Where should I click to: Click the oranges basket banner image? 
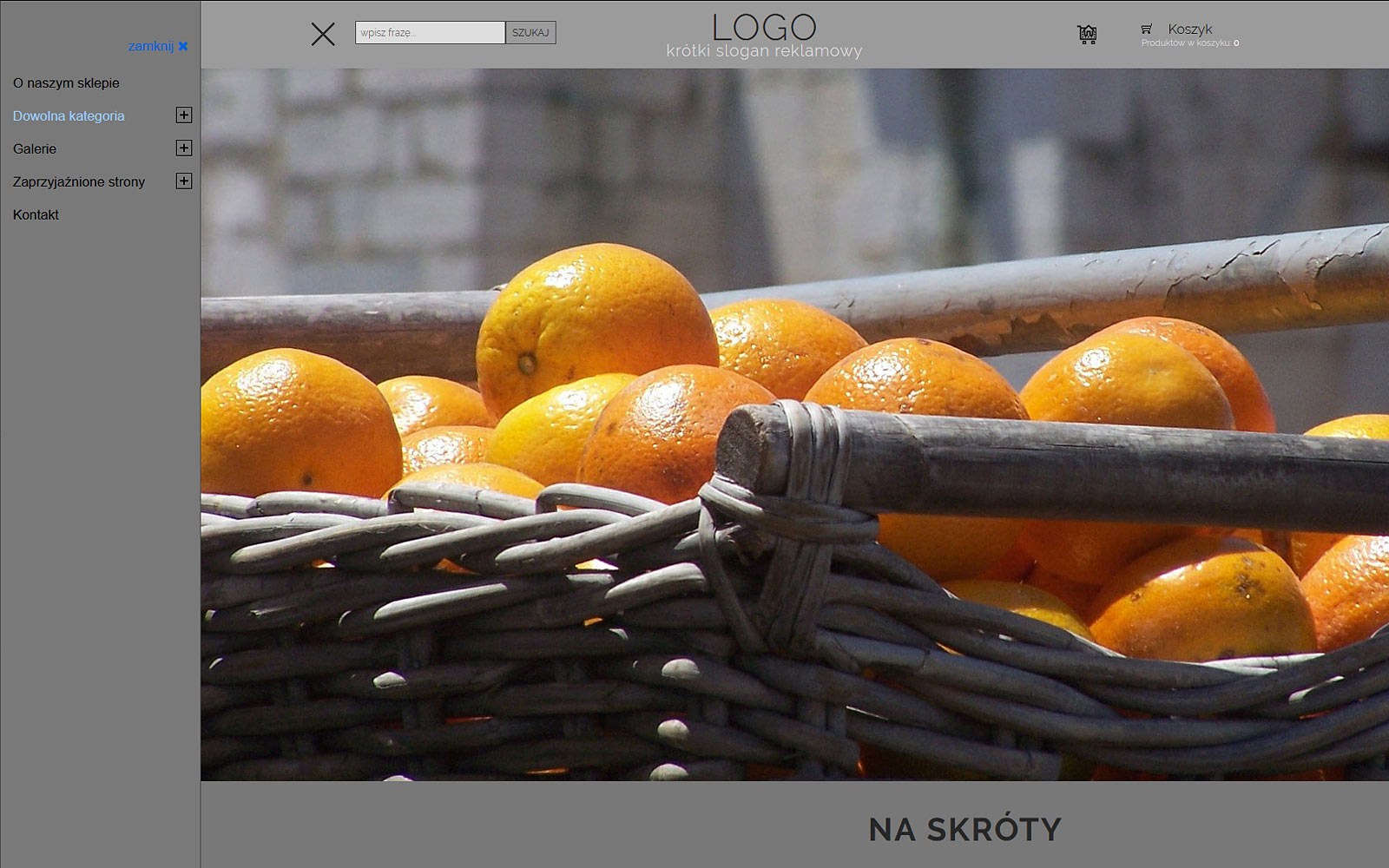[x=794, y=425]
